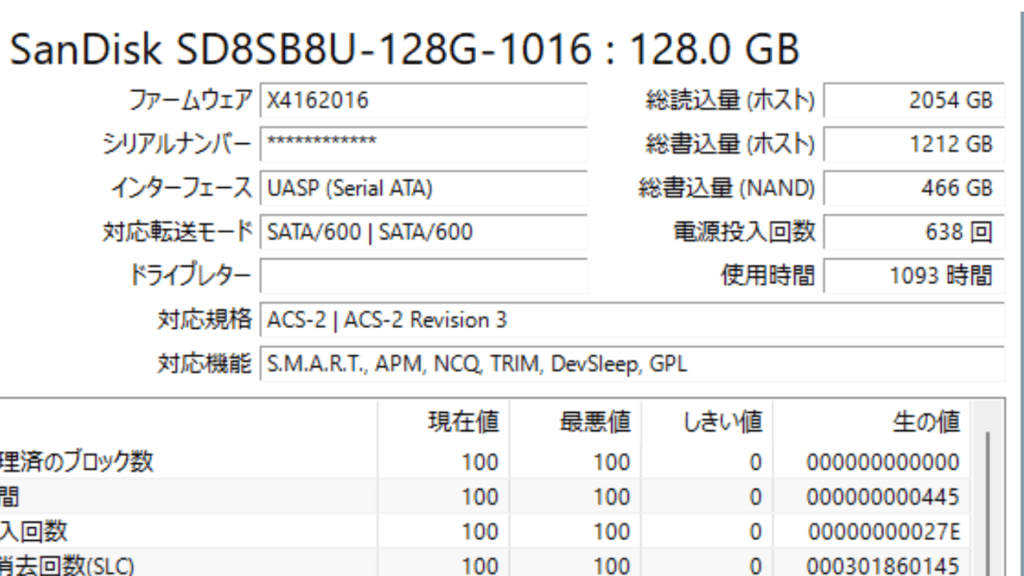Click the SanDisk SD8SB8U drive model title
The image size is (1024, 576).
coord(404,48)
